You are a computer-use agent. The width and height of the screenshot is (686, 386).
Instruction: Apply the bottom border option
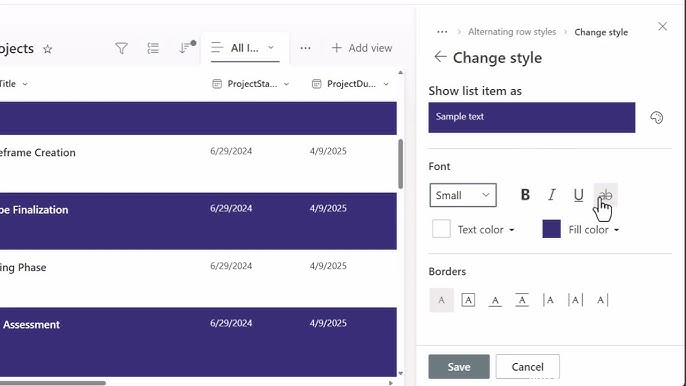coord(495,300)
